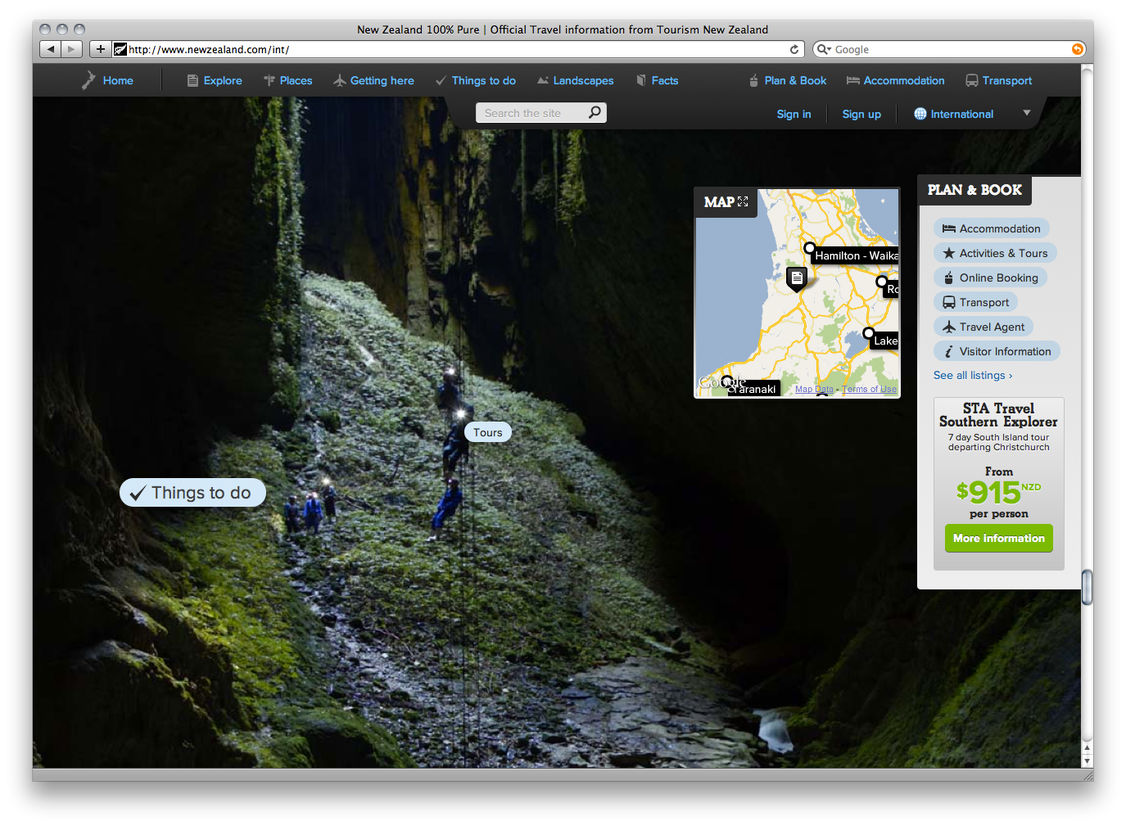The width and height of the screenshot is (1126, 826).
Task: Select Things to do in navigation bar
Action: click(475, 81)
